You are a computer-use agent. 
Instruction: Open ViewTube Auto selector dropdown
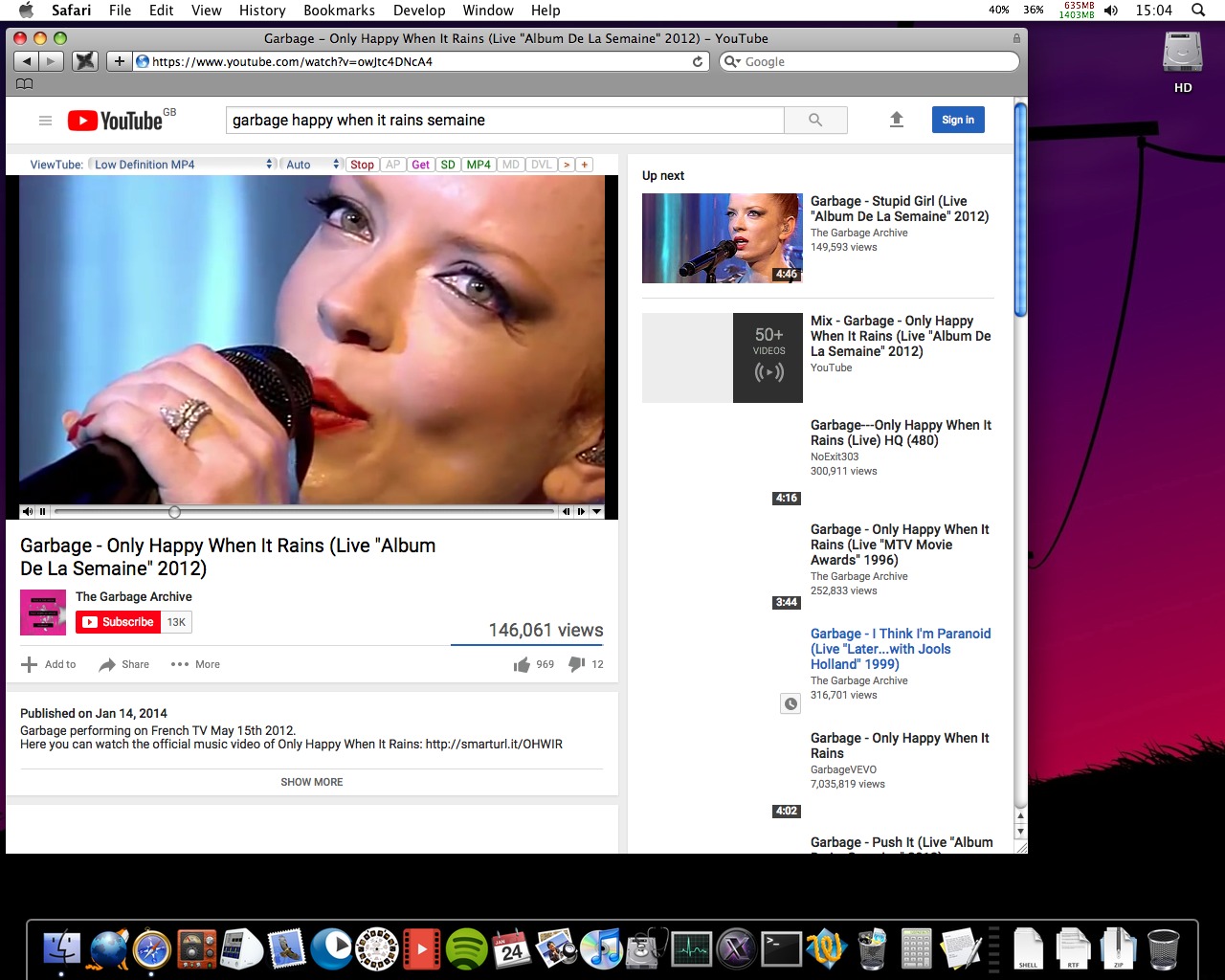[312, 165]
